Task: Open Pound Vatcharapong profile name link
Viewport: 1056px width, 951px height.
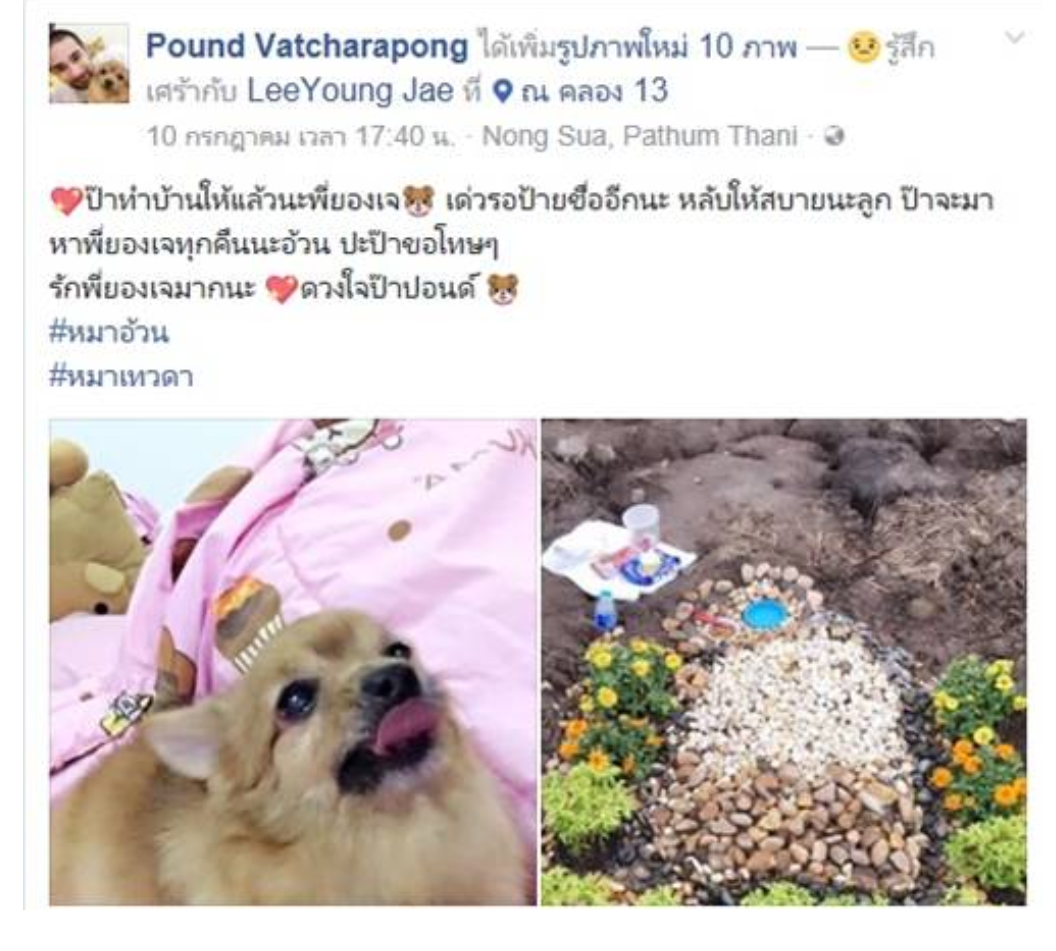Action: [307, 46]
